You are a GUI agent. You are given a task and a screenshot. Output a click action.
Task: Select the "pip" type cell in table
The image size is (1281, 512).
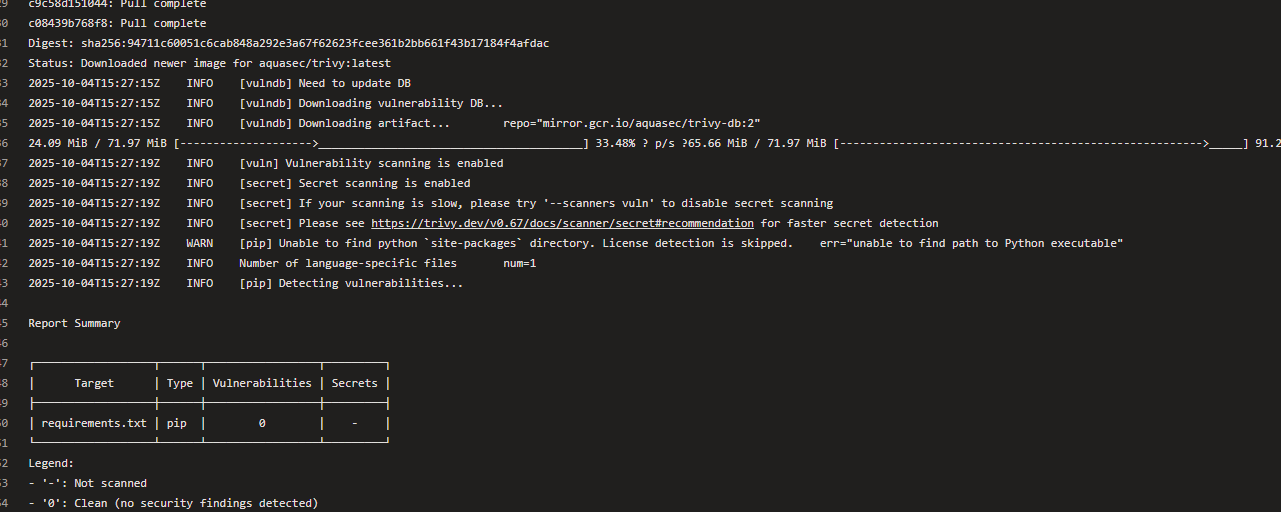click(177, 423)
